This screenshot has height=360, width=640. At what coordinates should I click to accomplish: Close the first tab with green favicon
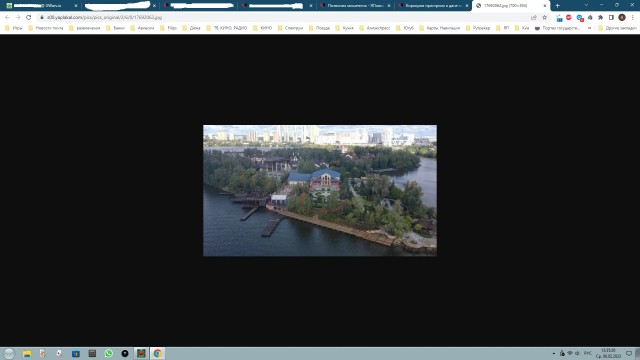click(x=76, y=6)
